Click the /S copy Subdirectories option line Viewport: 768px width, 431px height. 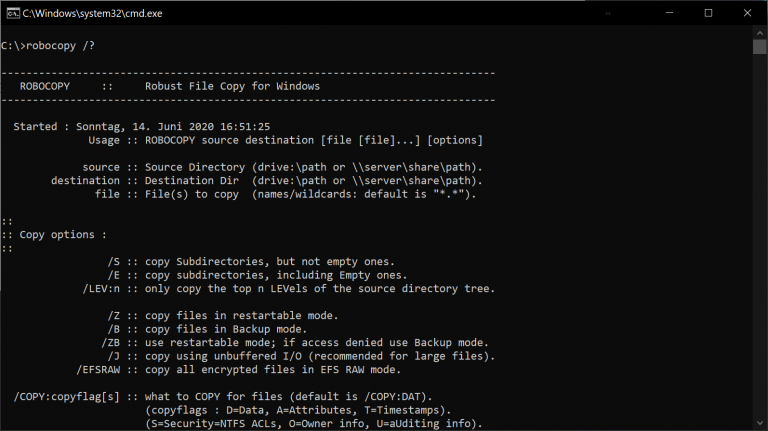[x=250, y=262]
